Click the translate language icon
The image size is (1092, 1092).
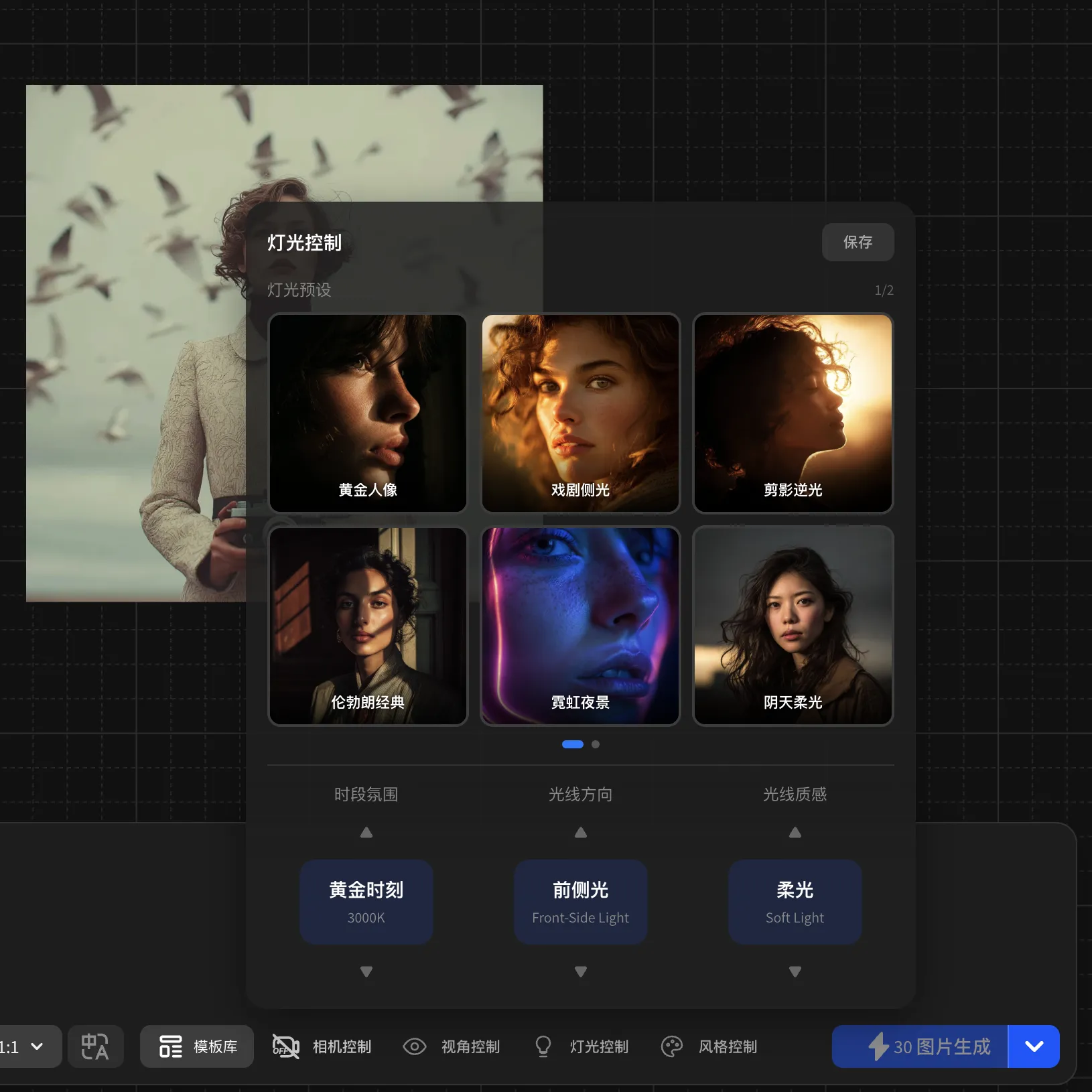click(95, 1046)
